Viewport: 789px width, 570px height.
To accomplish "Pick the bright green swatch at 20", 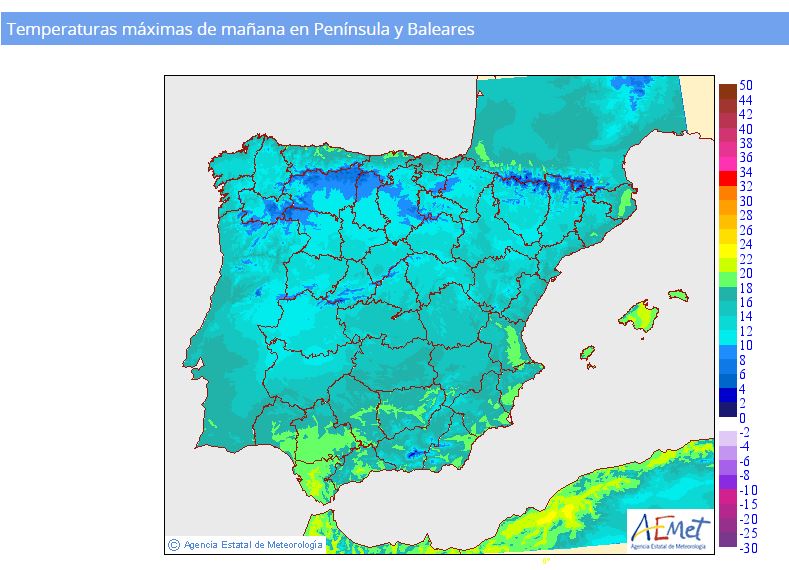I will 727,279.
